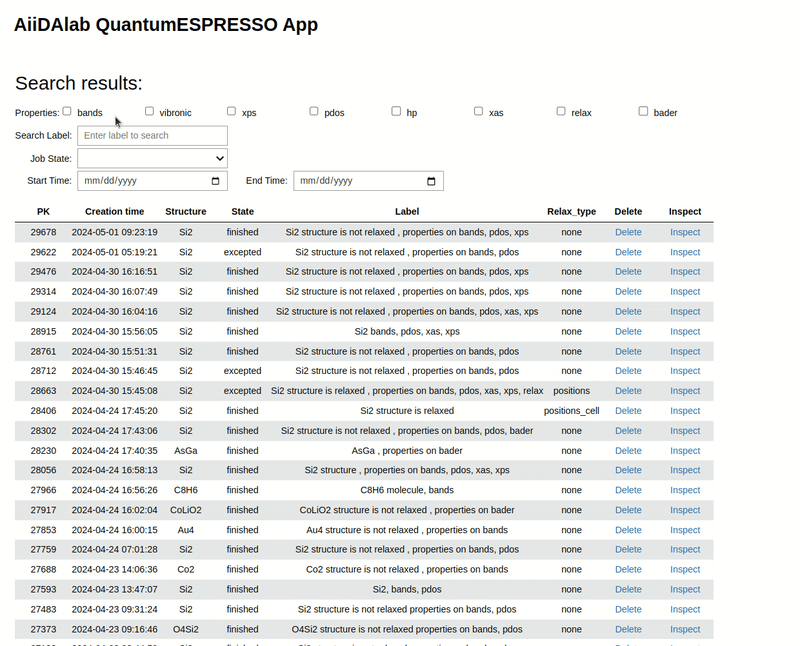Delete job 29314
The height and width of the screenshot is (646, 800).
click(x=628, y=291)
